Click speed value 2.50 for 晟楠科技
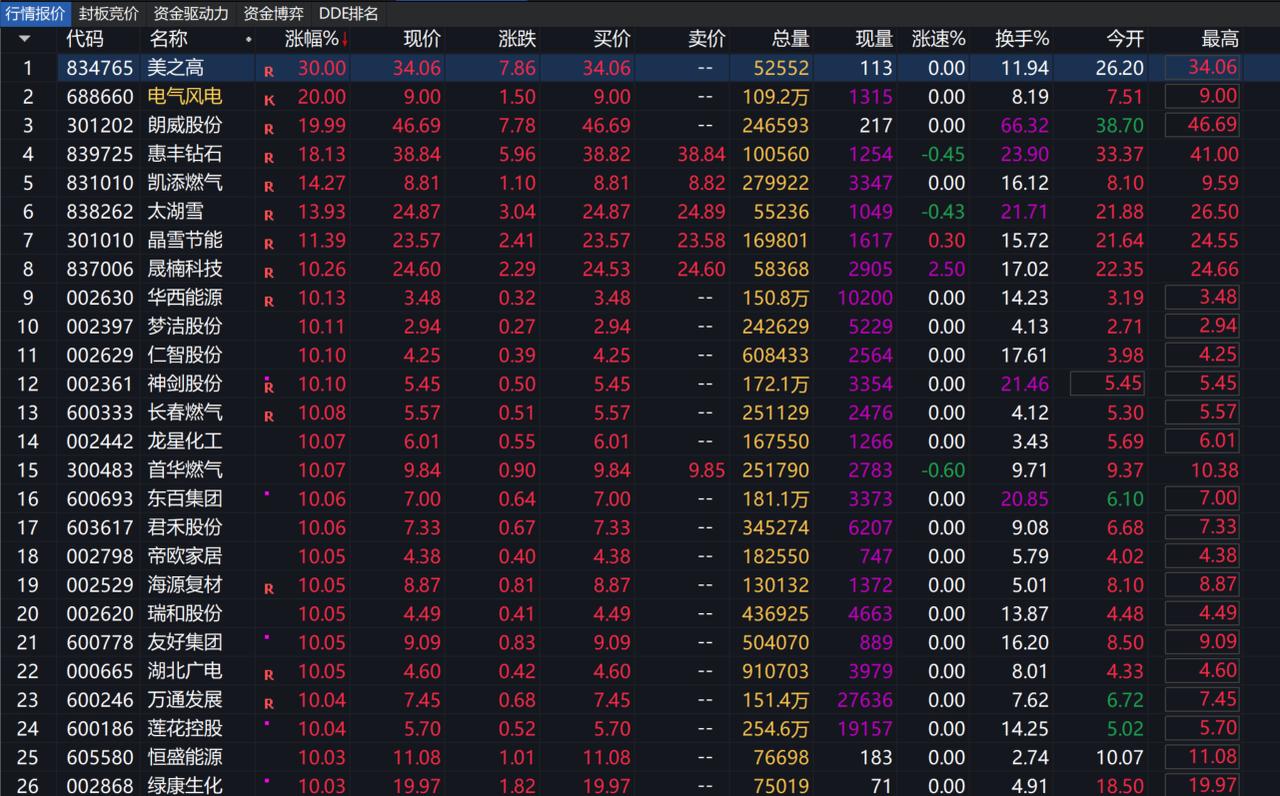 pyautogui.click(x=947, y=269)
